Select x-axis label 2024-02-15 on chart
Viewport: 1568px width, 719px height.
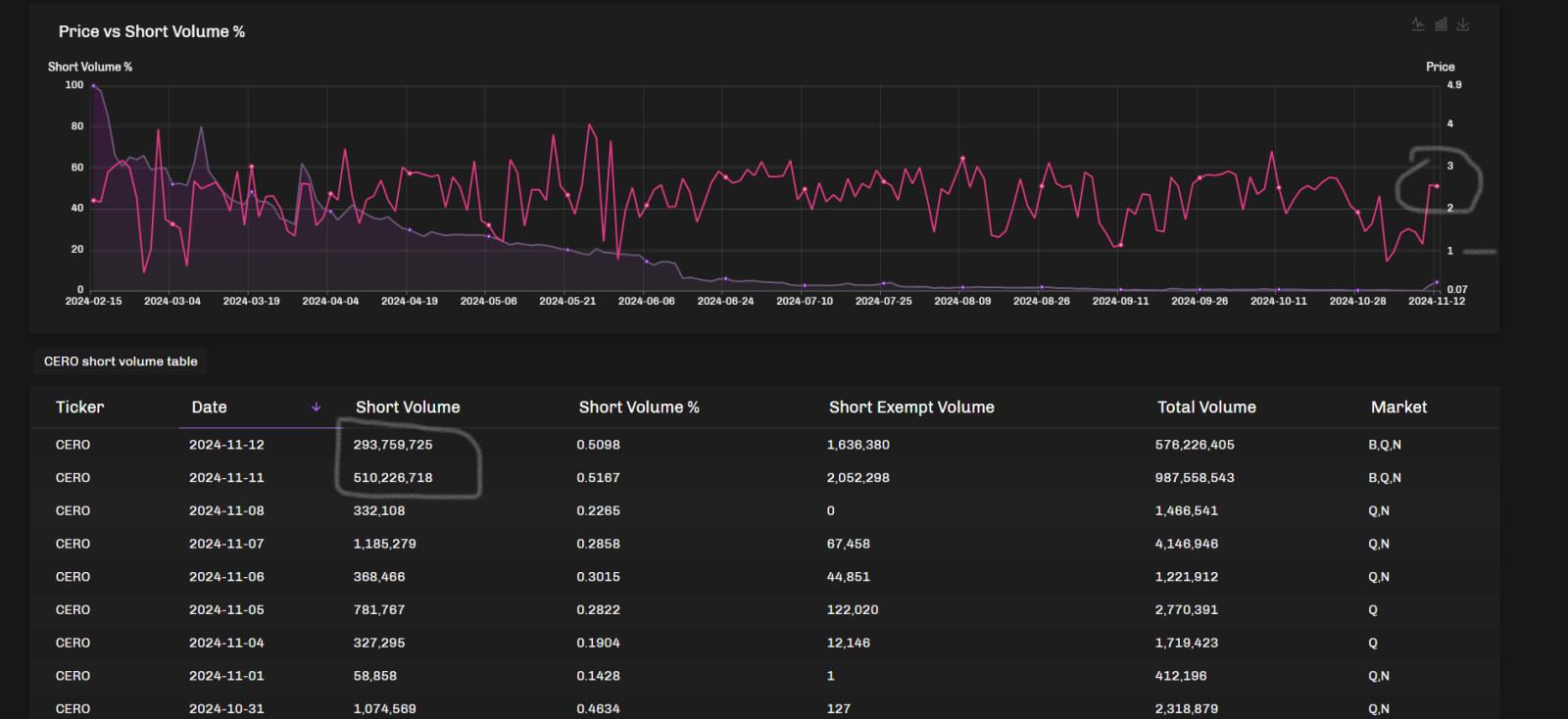(93, 302)
